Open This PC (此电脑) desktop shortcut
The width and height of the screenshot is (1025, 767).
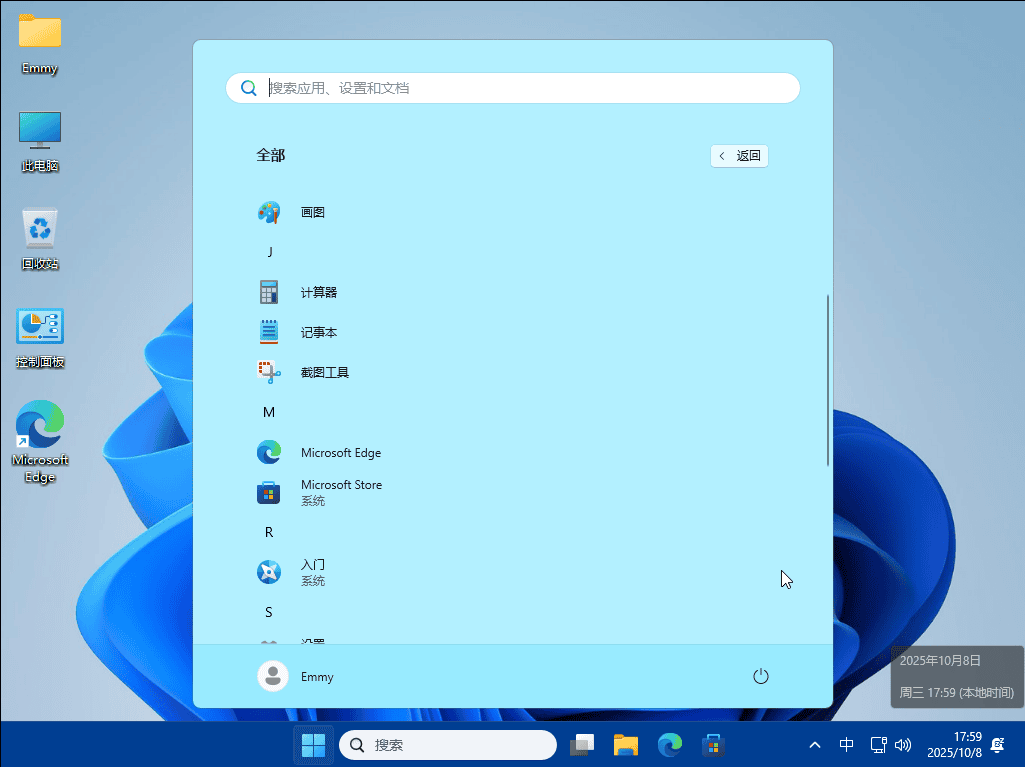point(40,131)
